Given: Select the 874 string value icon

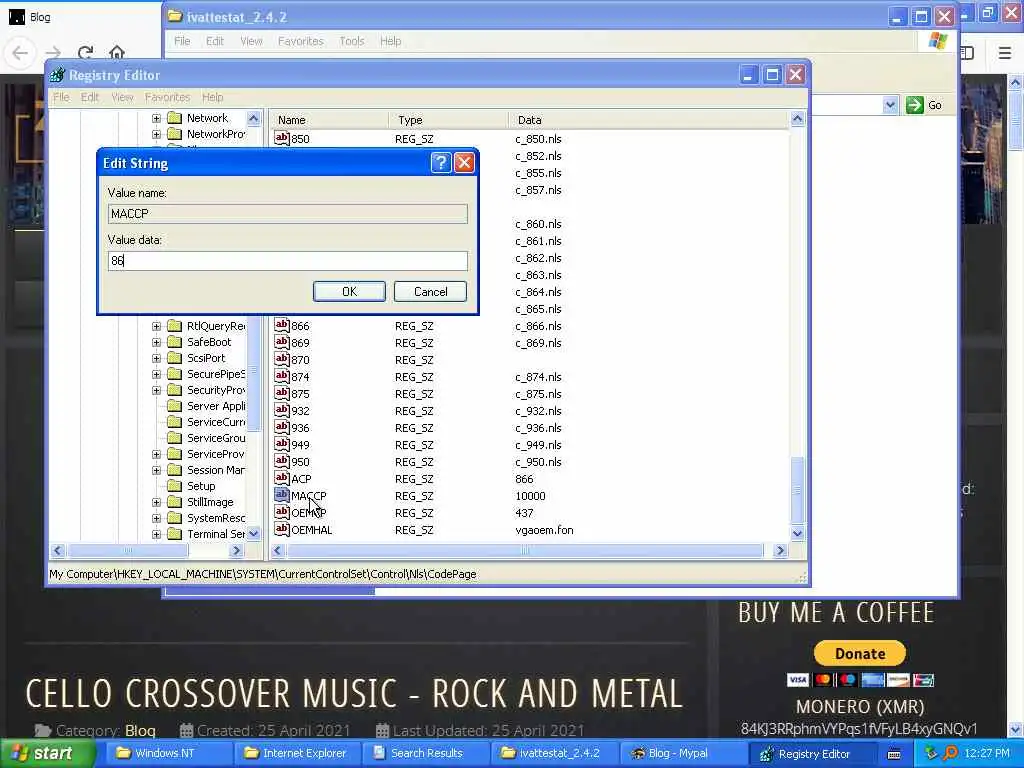Looking at the screenshot, I should pyautogui.click(x=281, y=376).
